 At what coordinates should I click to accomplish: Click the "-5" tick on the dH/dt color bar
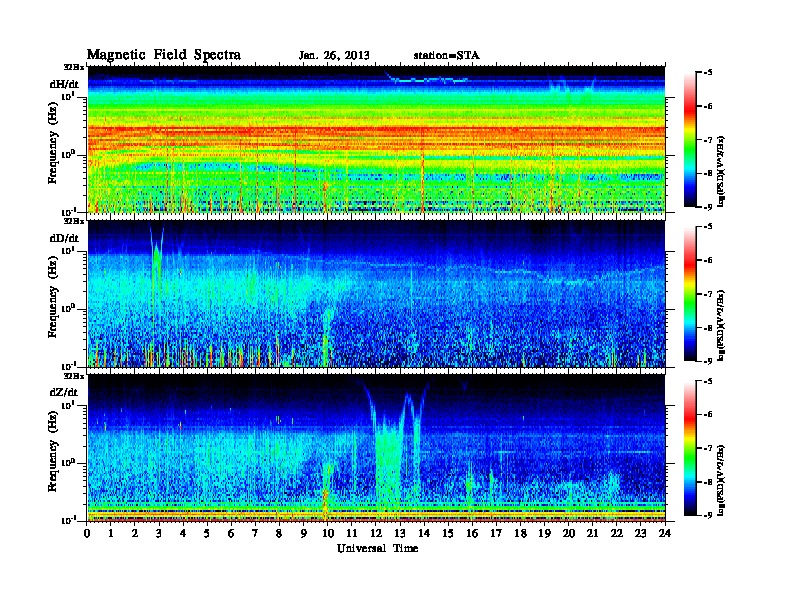pyautogui.click(x=708, y=73)
